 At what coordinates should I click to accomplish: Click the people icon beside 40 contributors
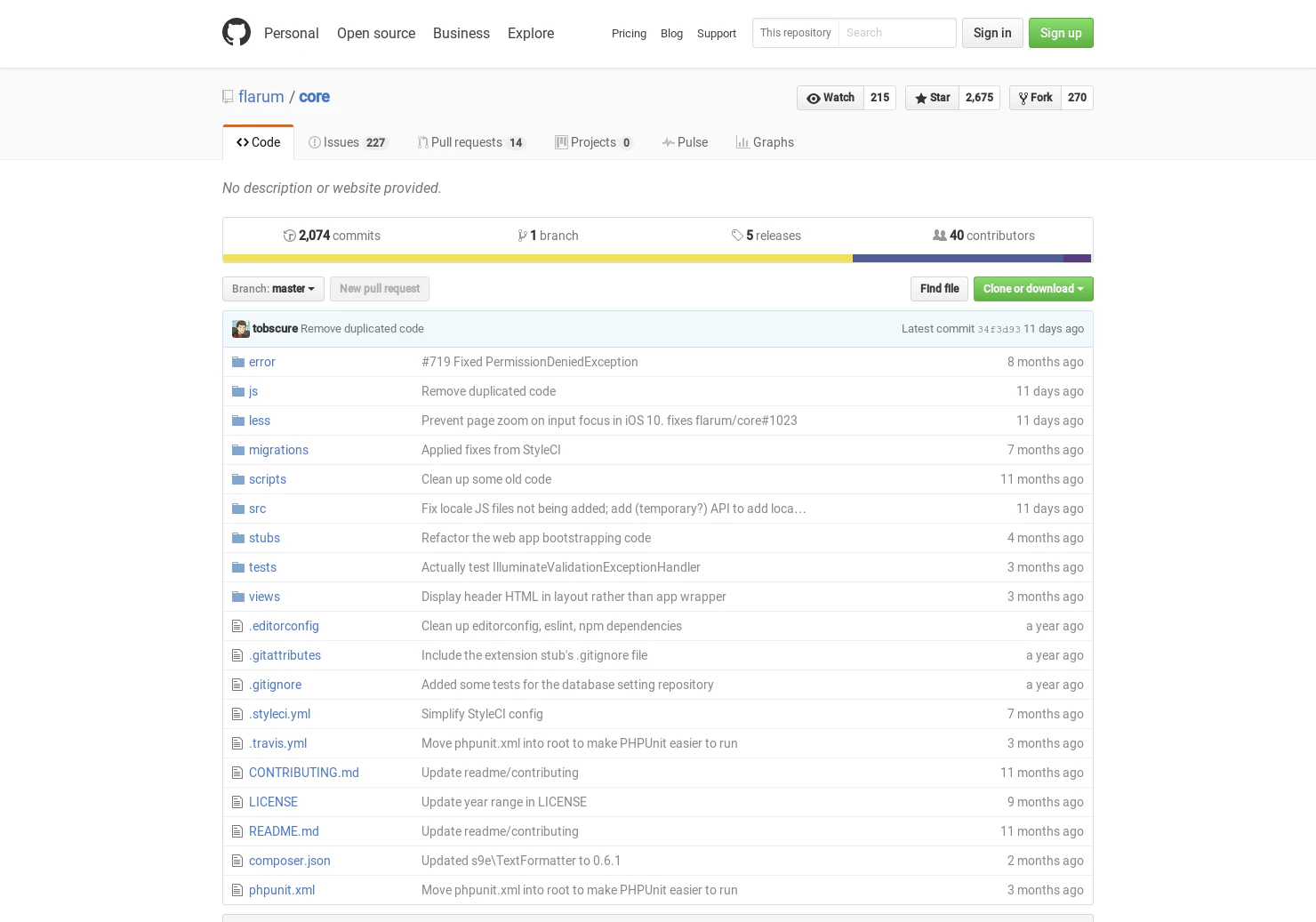939,236
